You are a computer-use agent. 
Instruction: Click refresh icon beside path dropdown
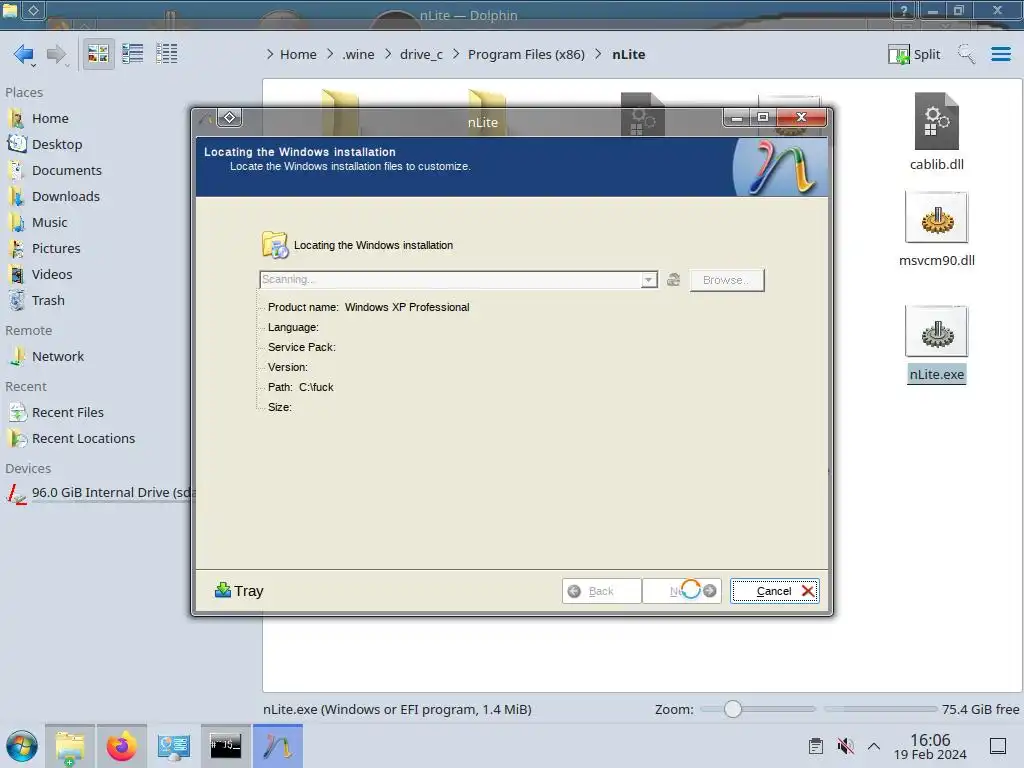(x=673, y=280)
